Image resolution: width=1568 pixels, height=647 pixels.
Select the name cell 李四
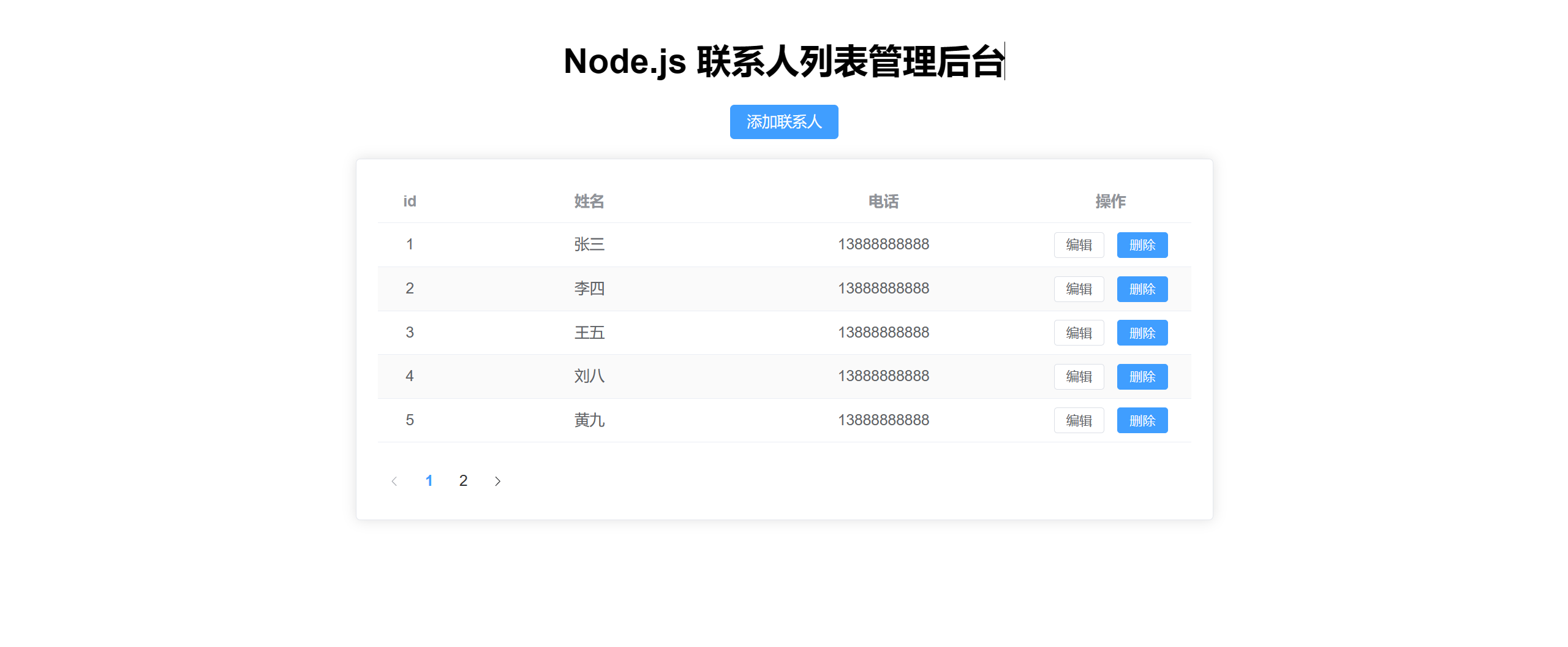point(589,289)
